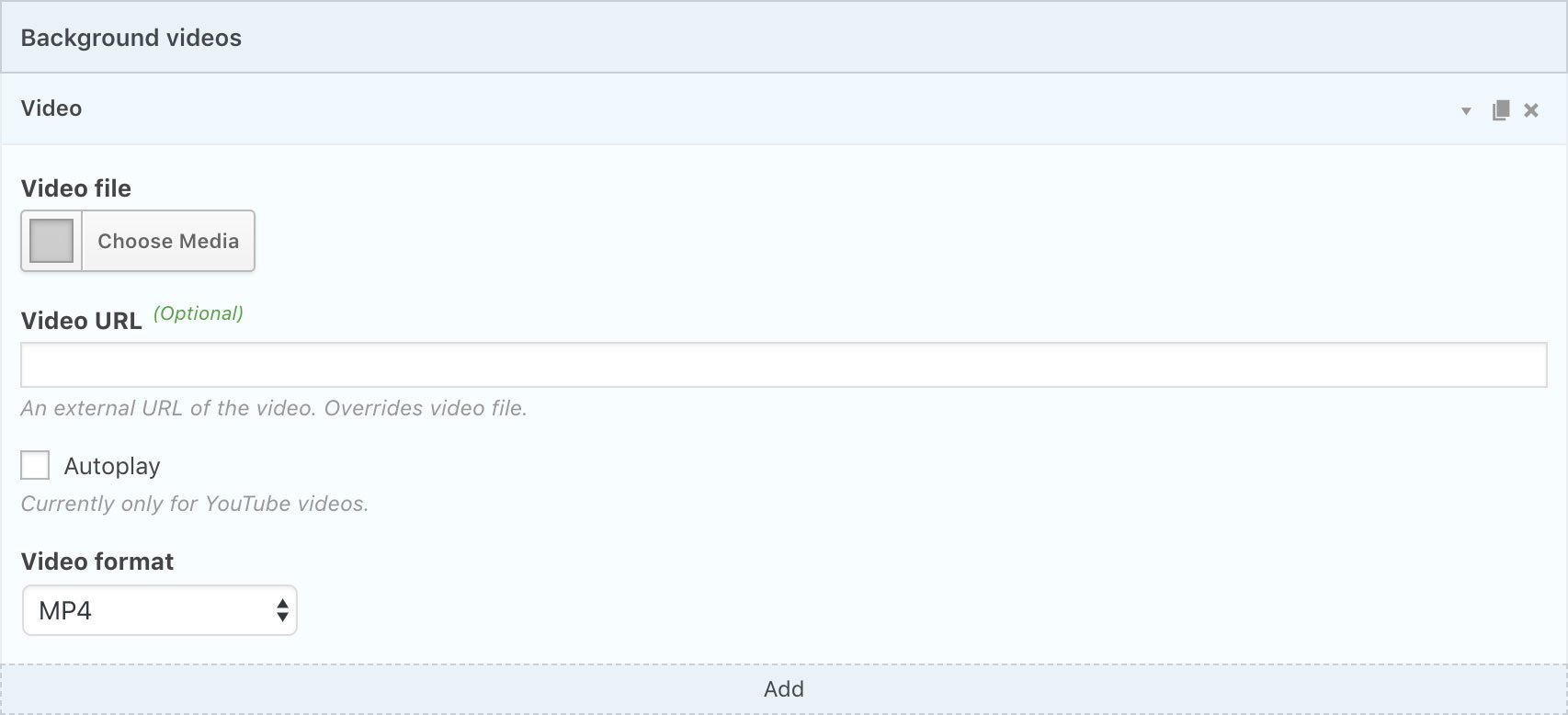Click the green (Optional) hint text

click(x=199, y=313)
